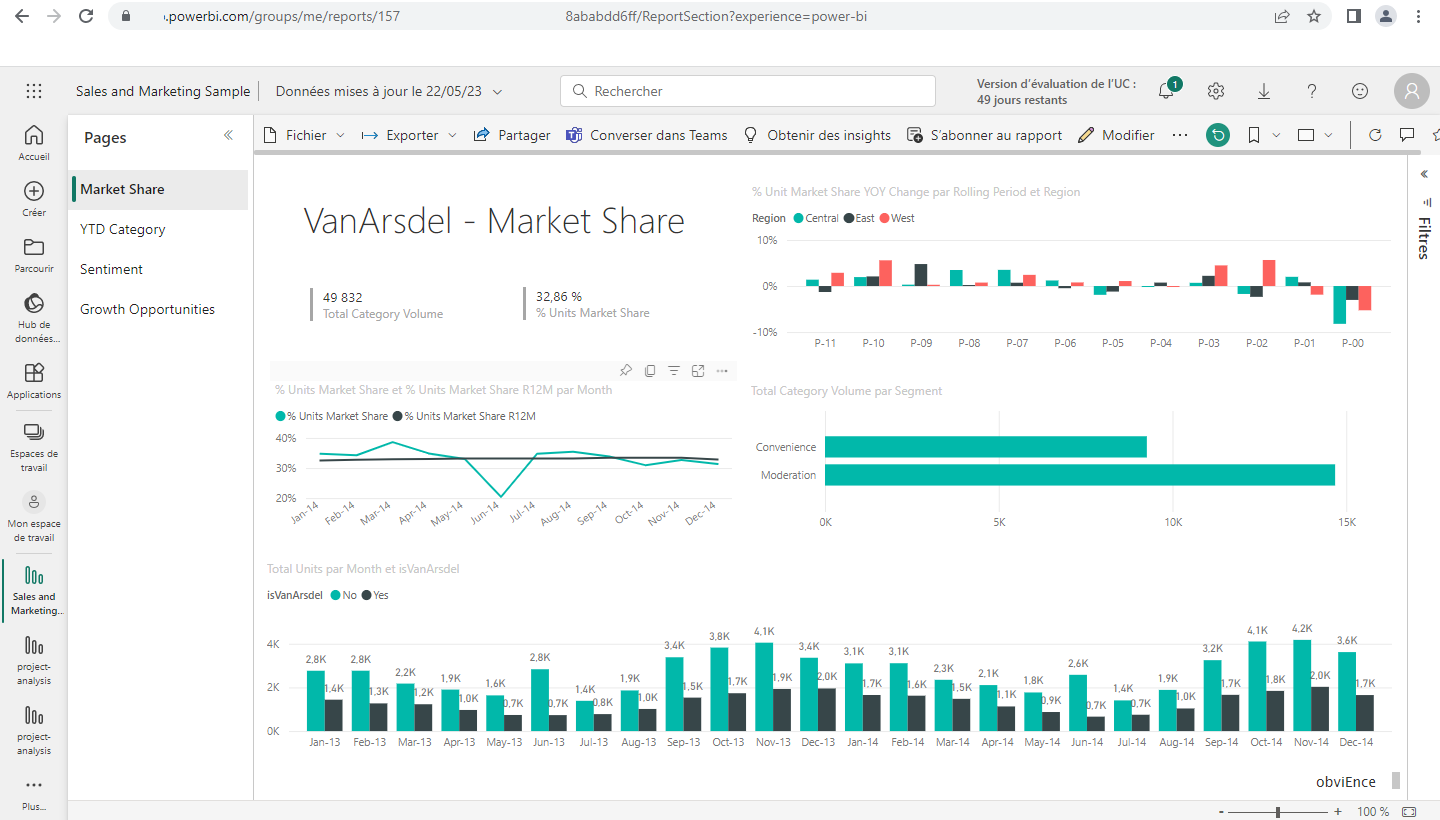
Task: Expand bookmarks dropdown in toolbar
Action: (1276, 135)
